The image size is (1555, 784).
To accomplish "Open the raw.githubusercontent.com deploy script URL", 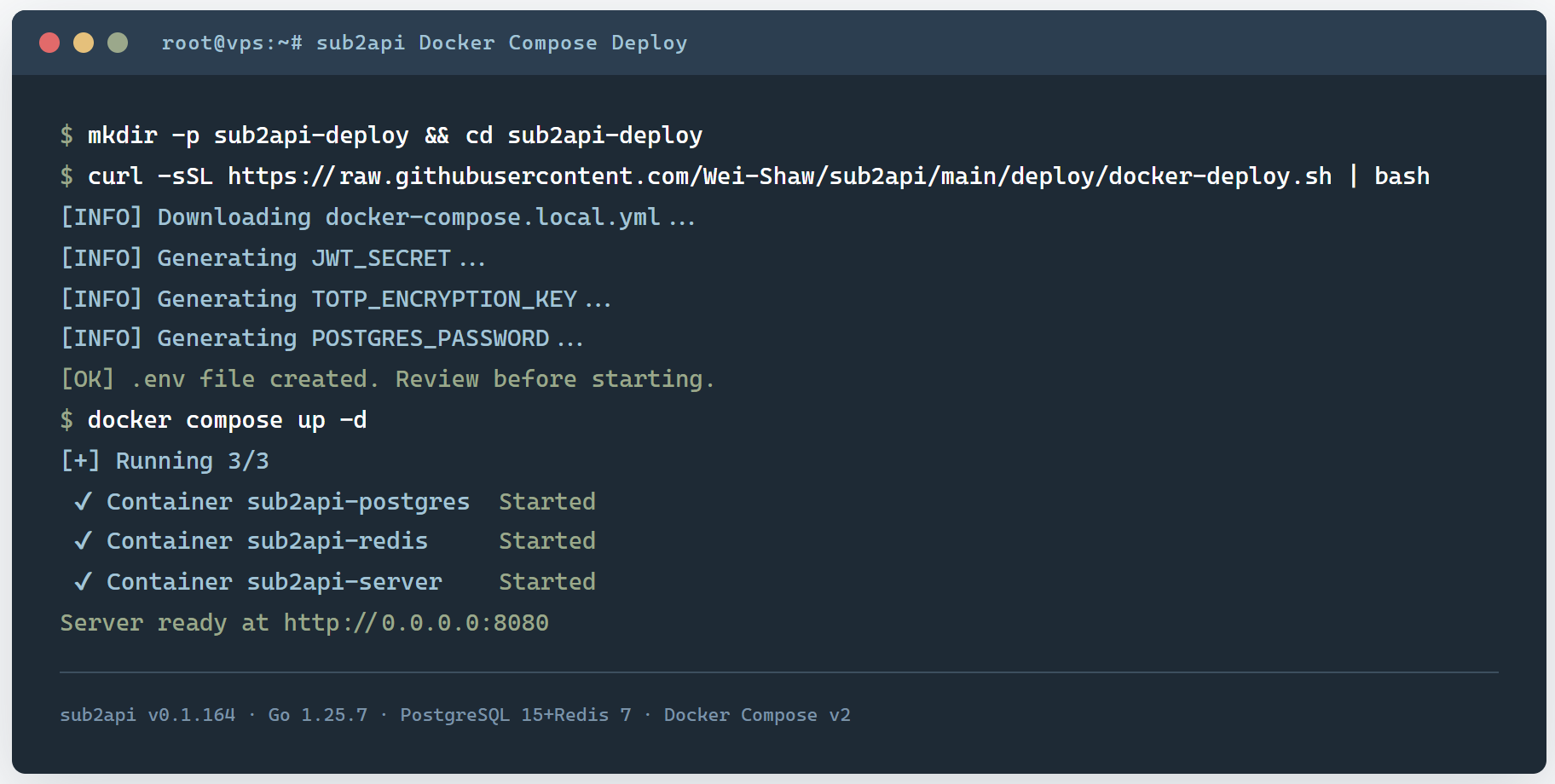I will coord(779,176).
